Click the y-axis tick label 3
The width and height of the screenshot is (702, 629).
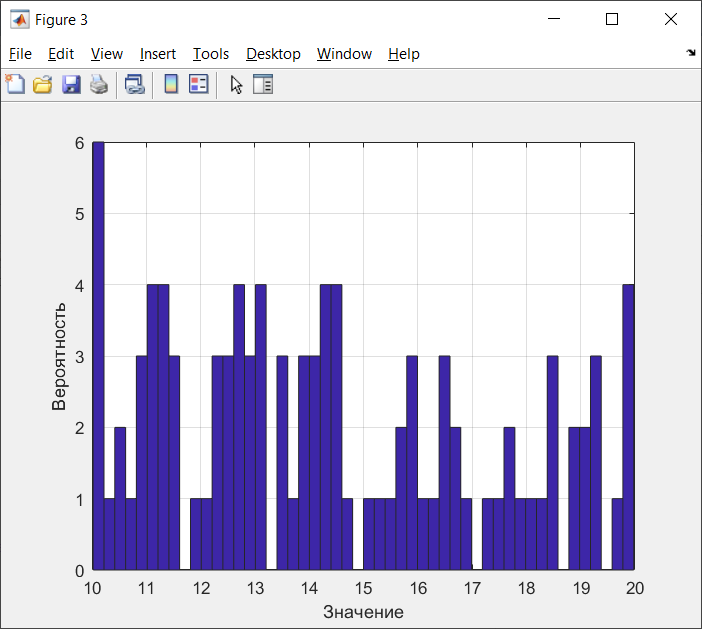[x=80, y=357]
